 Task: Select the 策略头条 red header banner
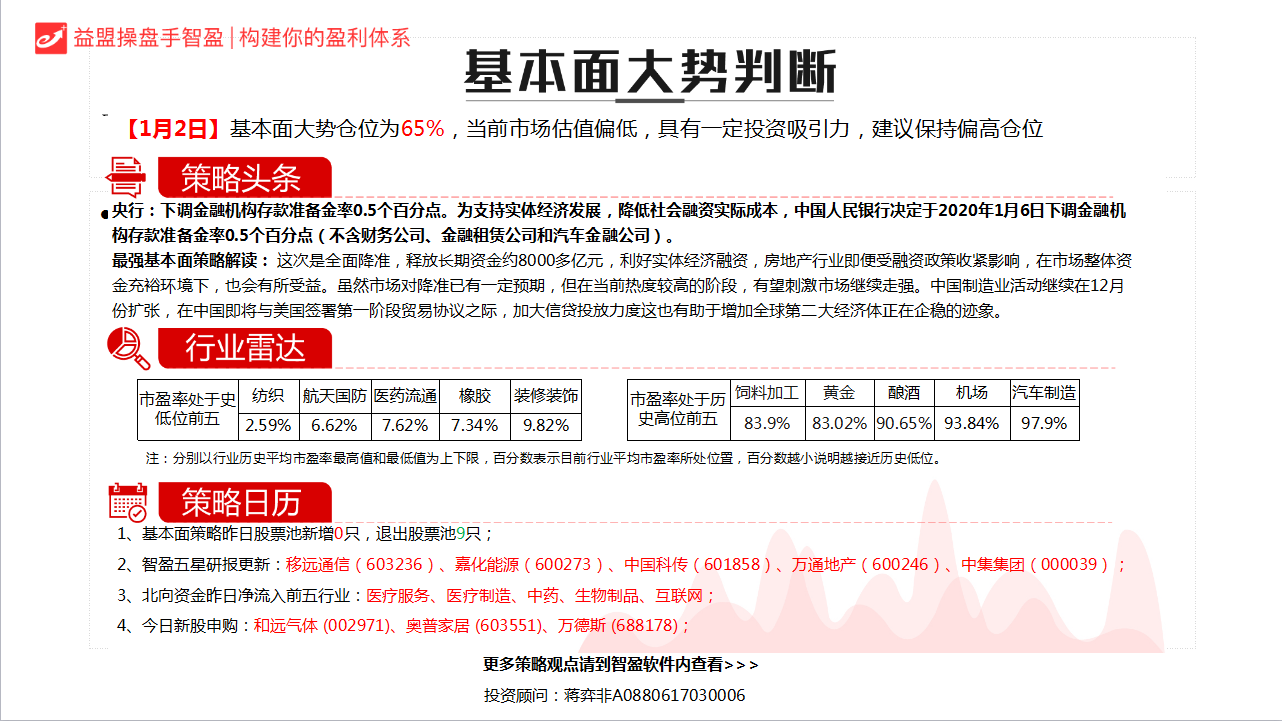point(241,178)
